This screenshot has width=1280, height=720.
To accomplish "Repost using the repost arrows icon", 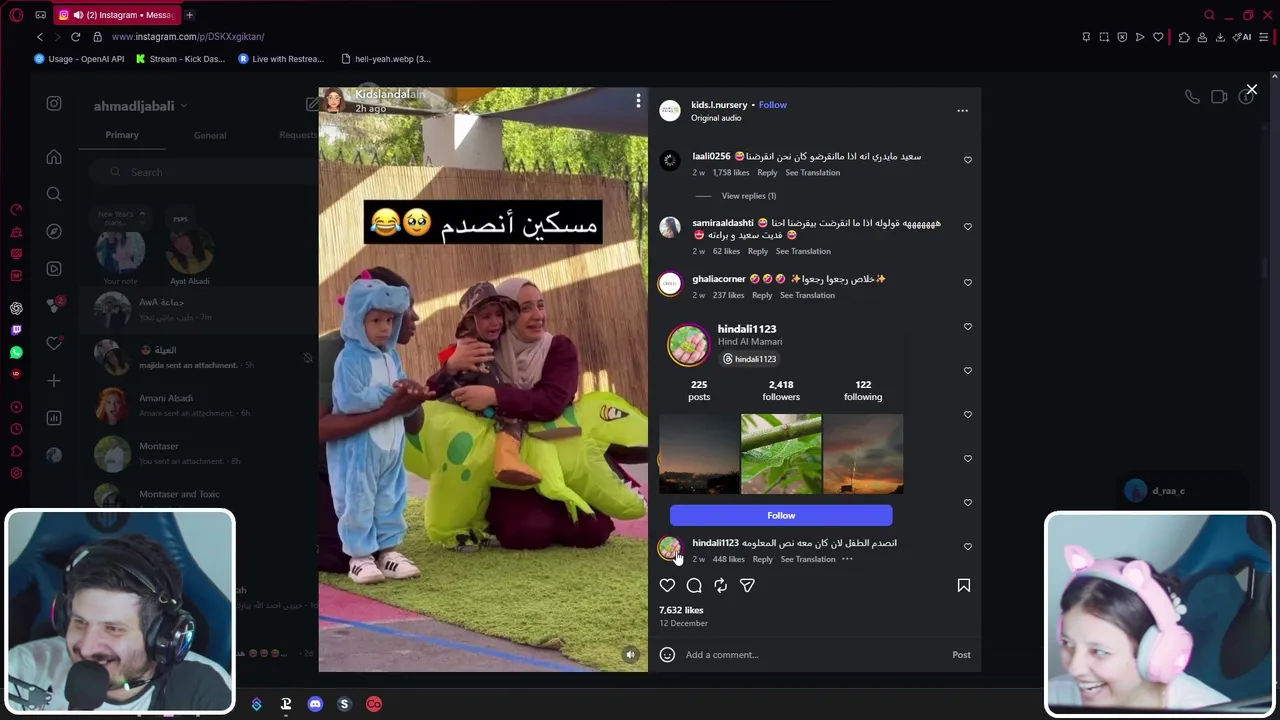I will (720, 586).
